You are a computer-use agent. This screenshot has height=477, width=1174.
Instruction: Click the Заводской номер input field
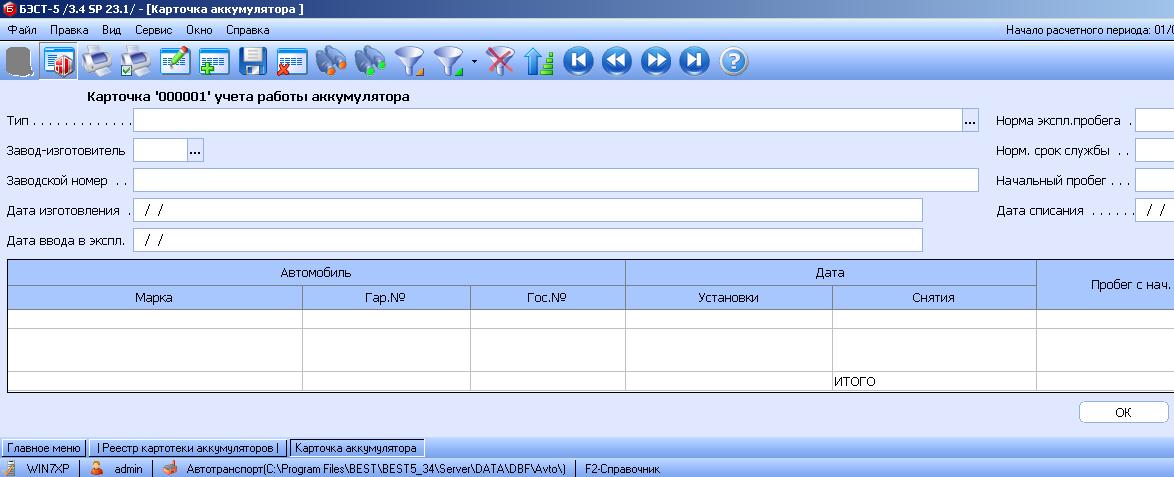click(555, 180)
